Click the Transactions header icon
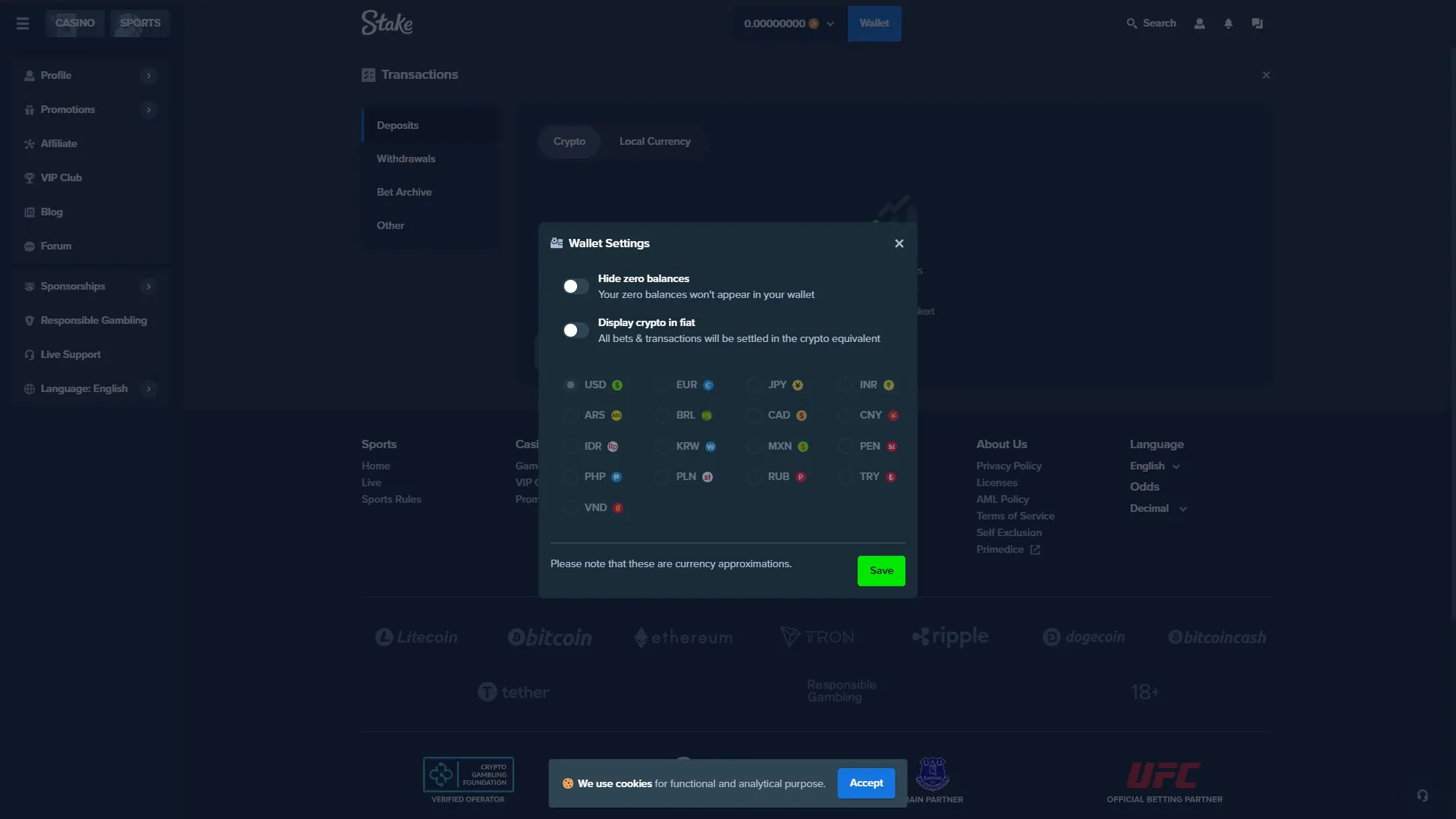Image resolution: width=1456 pixels, height=819 pixels. pyautogui.click(x=369, y=75)
